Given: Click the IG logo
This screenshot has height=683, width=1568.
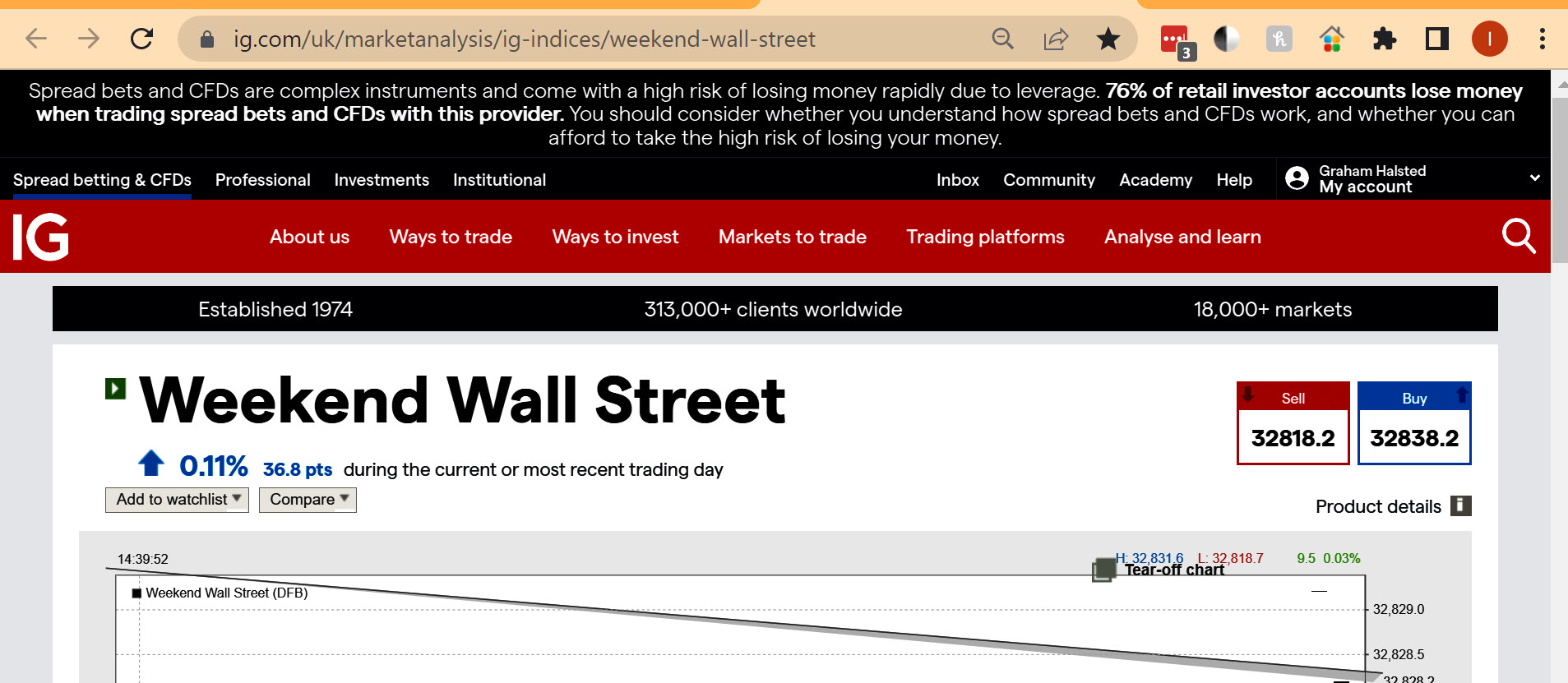Looking at the screenshot, I should pyautogui.click(x=40, y=237).
